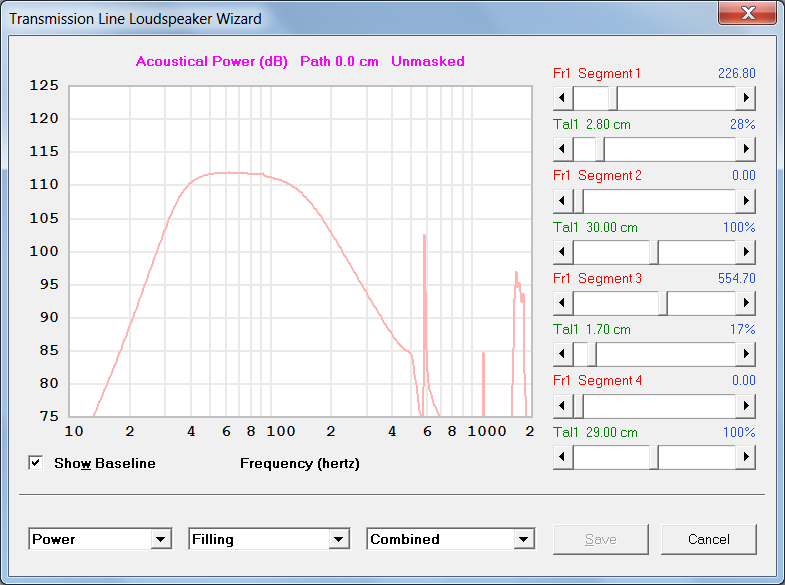Click left arrow of Fr1 Segment 1 slider

tap(563, 98)
